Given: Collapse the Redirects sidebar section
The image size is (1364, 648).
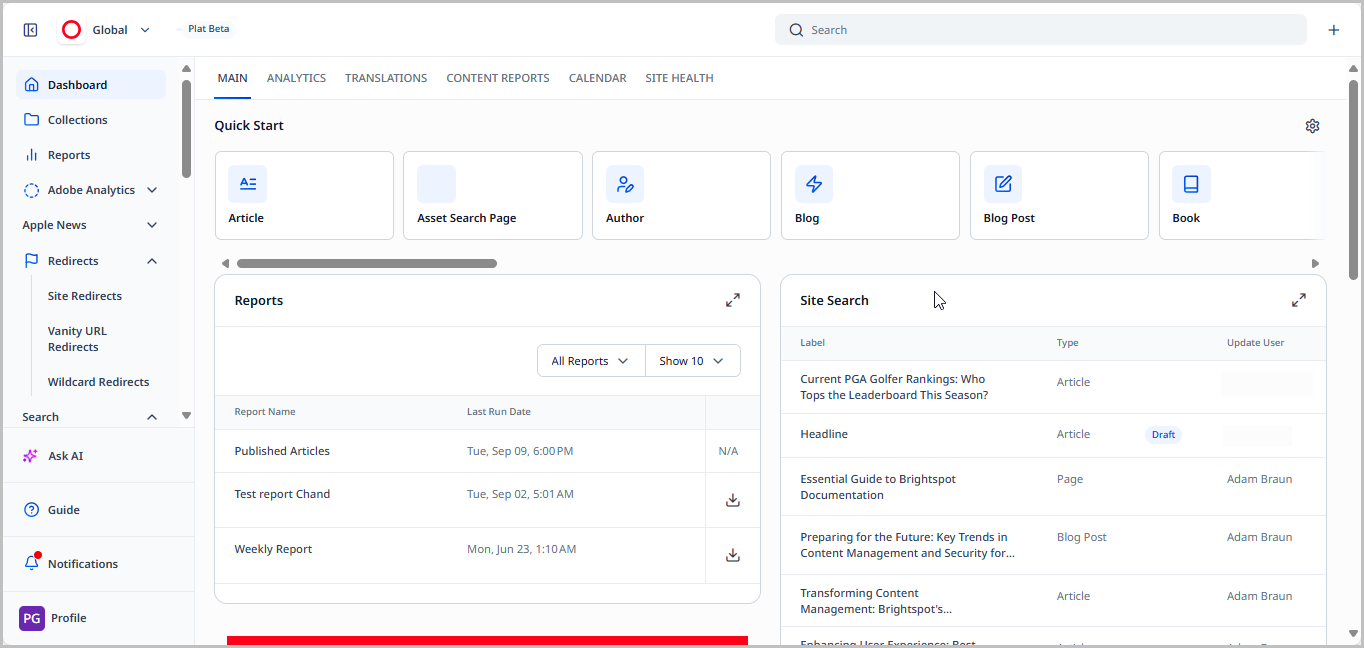Looking at the screenshot, I should (152, 261).
